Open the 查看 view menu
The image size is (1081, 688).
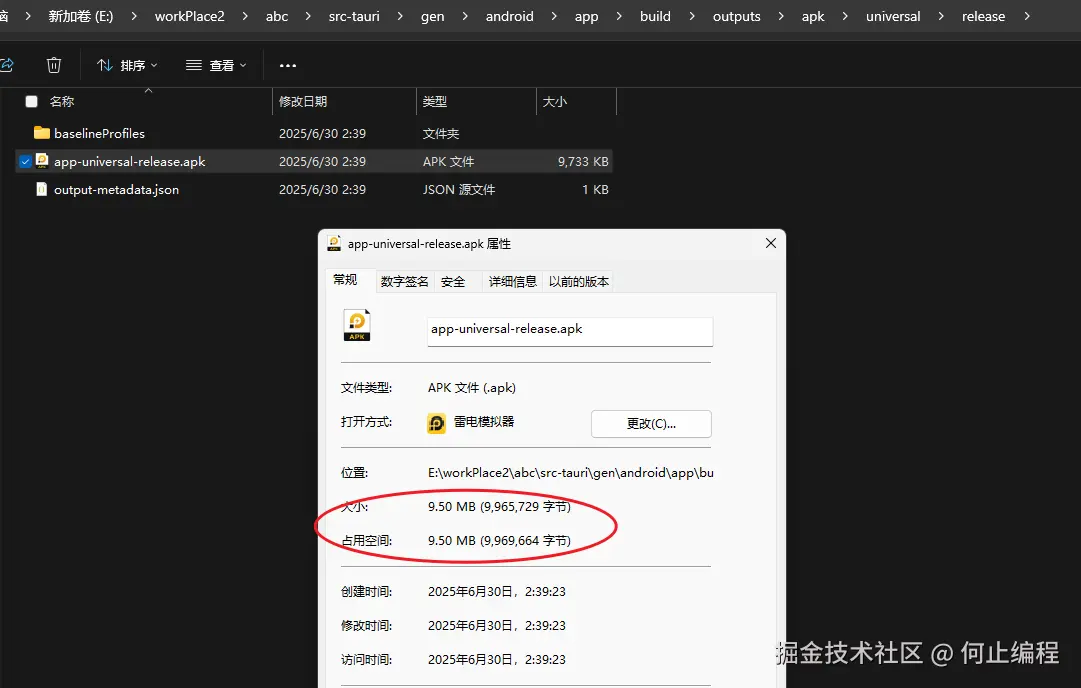pyautogui.click(x=216, y=65)
